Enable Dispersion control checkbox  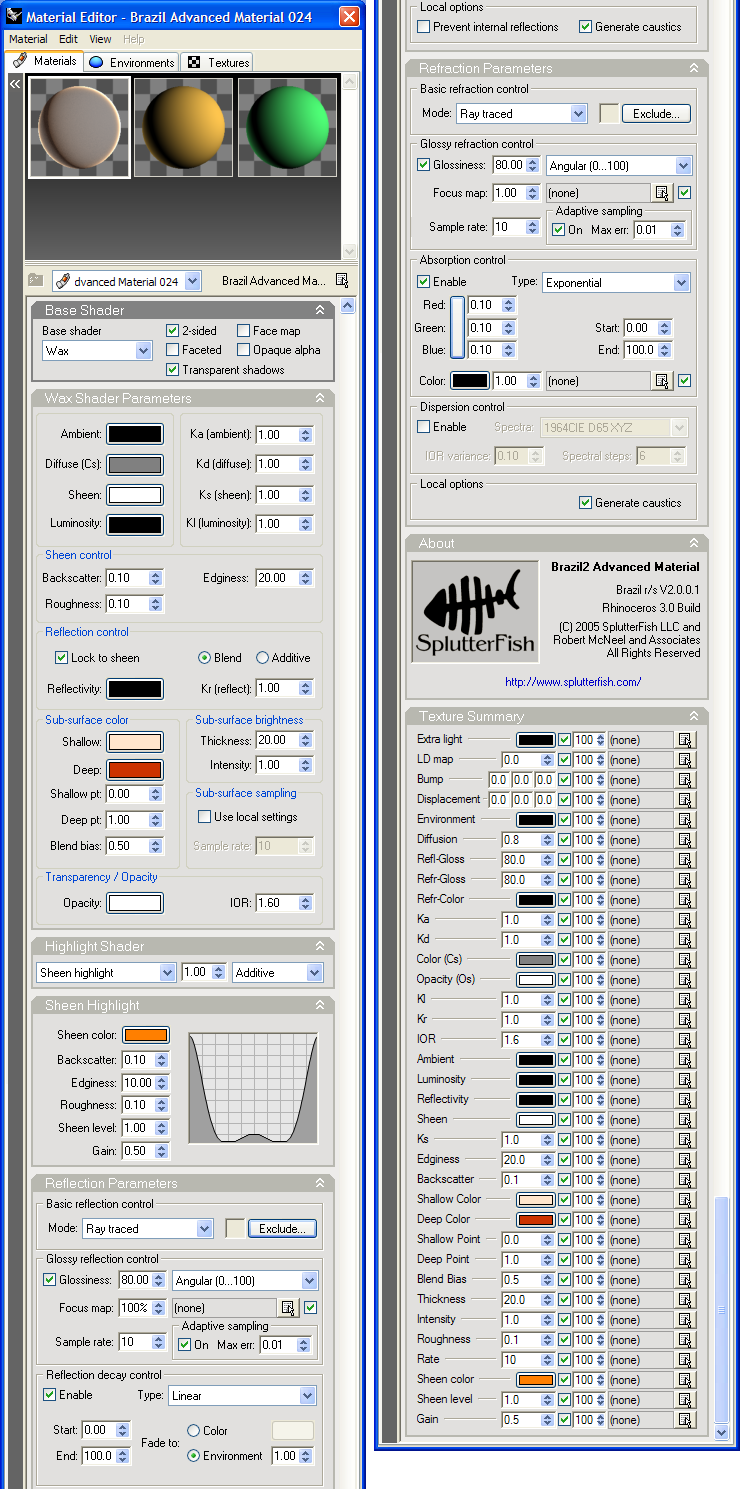click(x=424, y=427)
